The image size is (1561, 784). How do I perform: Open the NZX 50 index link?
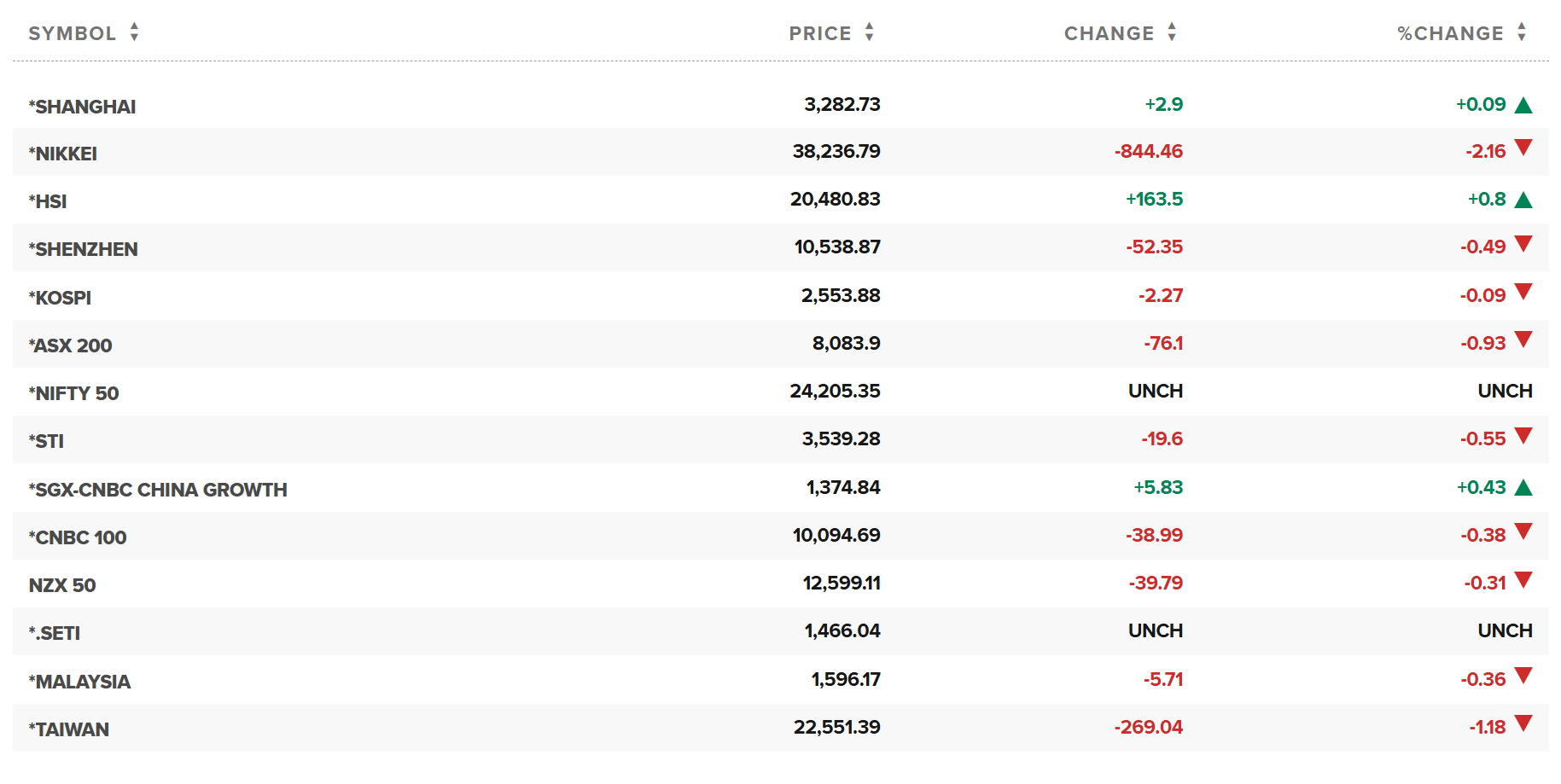[62, 585]
